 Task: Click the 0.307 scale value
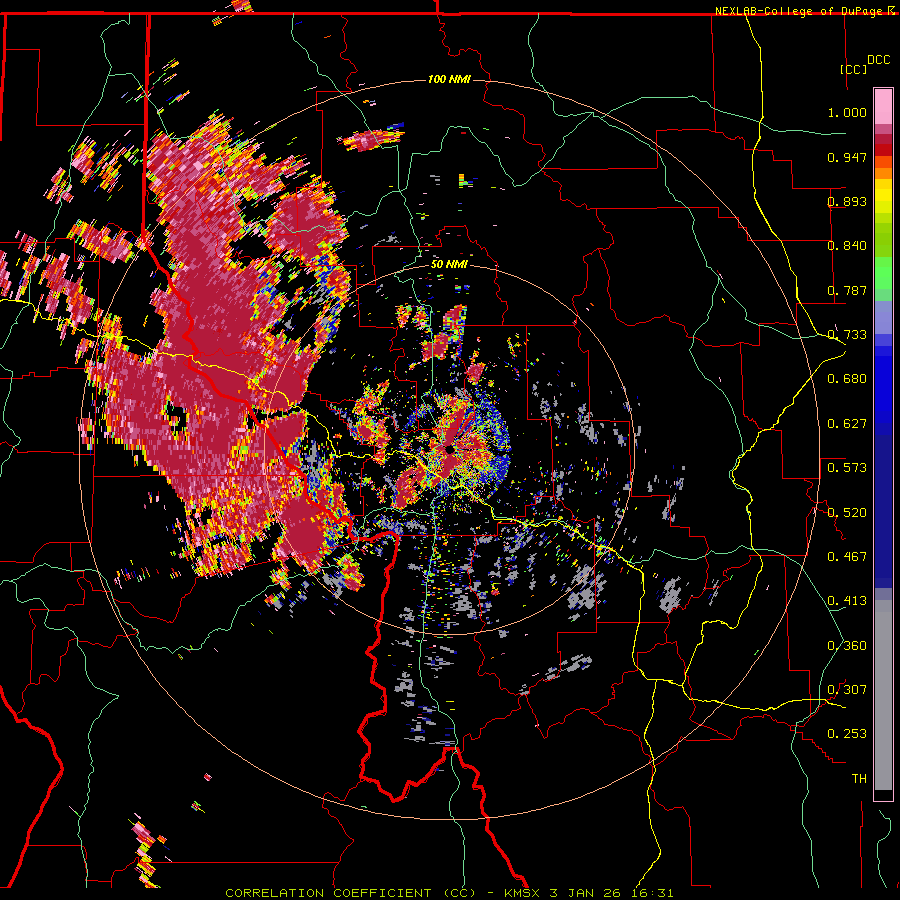pos(847,690)
